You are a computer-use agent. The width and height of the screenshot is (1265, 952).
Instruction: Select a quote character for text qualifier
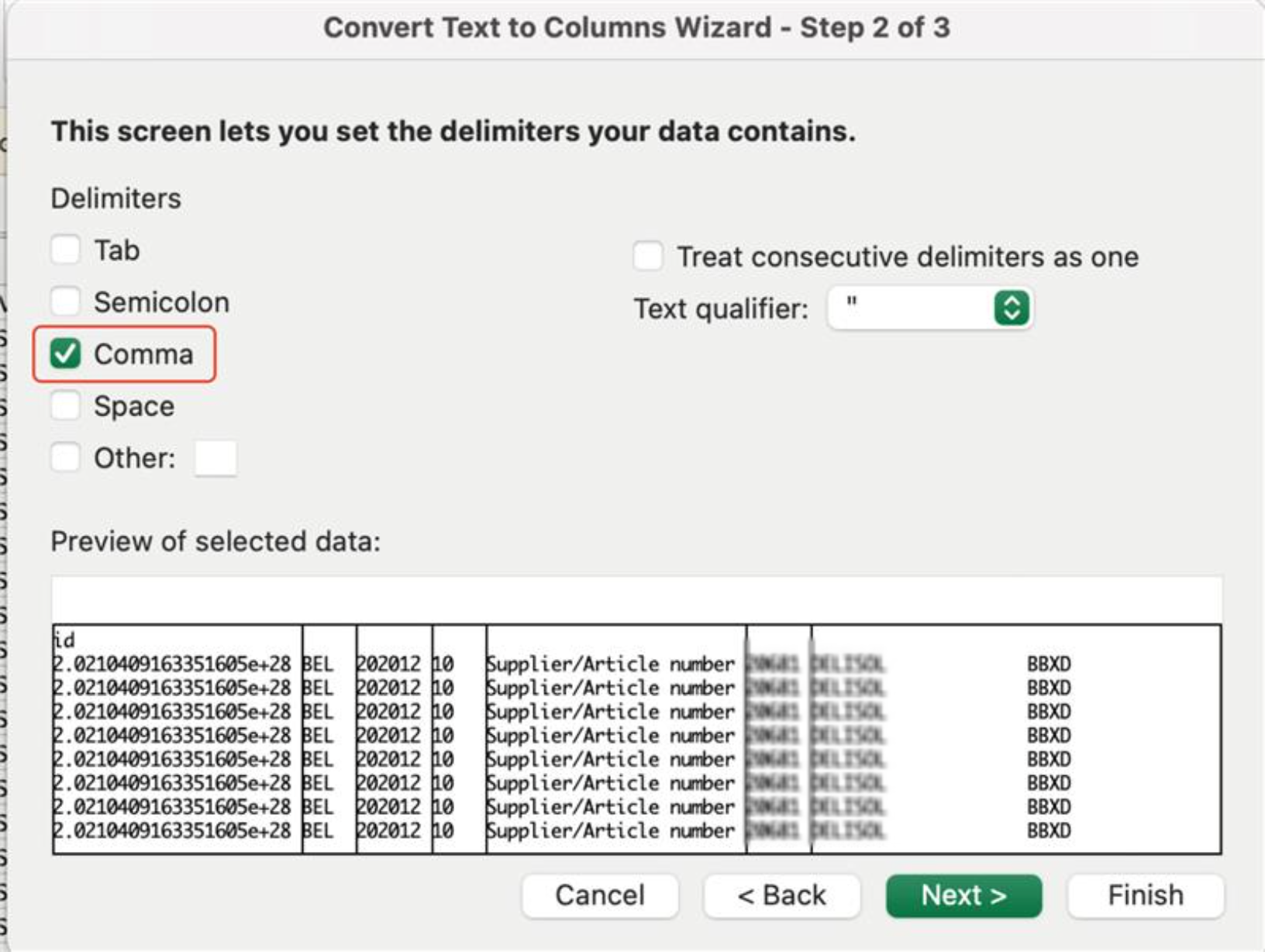tap(929, 308)
